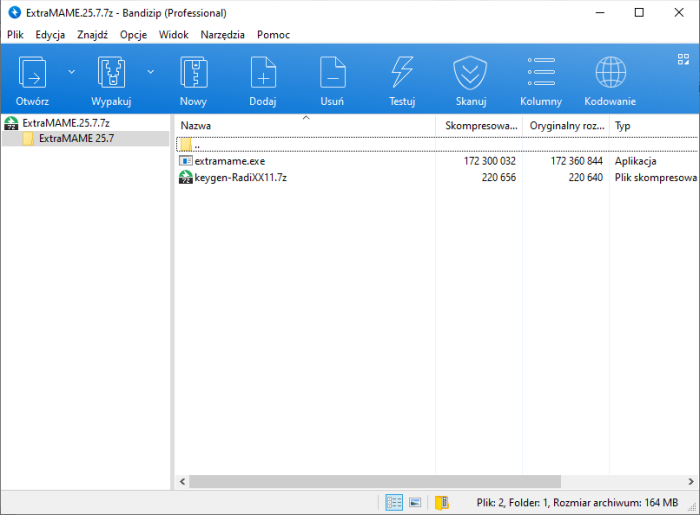Image resolution: width=700 pixels, height=515 pixels.
Task: Test the archive with Testuj
Action: (x=402, y=72)
